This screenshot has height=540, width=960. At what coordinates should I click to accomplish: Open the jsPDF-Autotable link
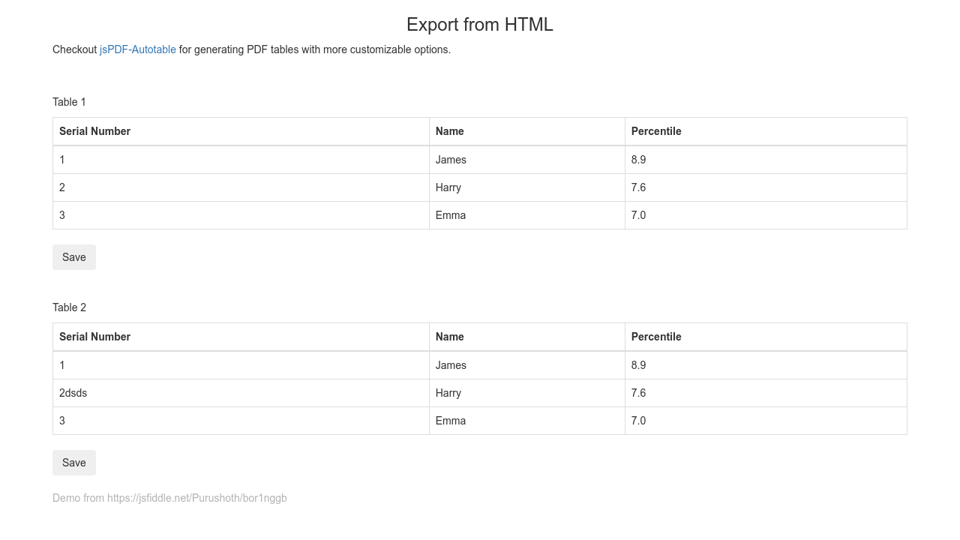[137, 50]
